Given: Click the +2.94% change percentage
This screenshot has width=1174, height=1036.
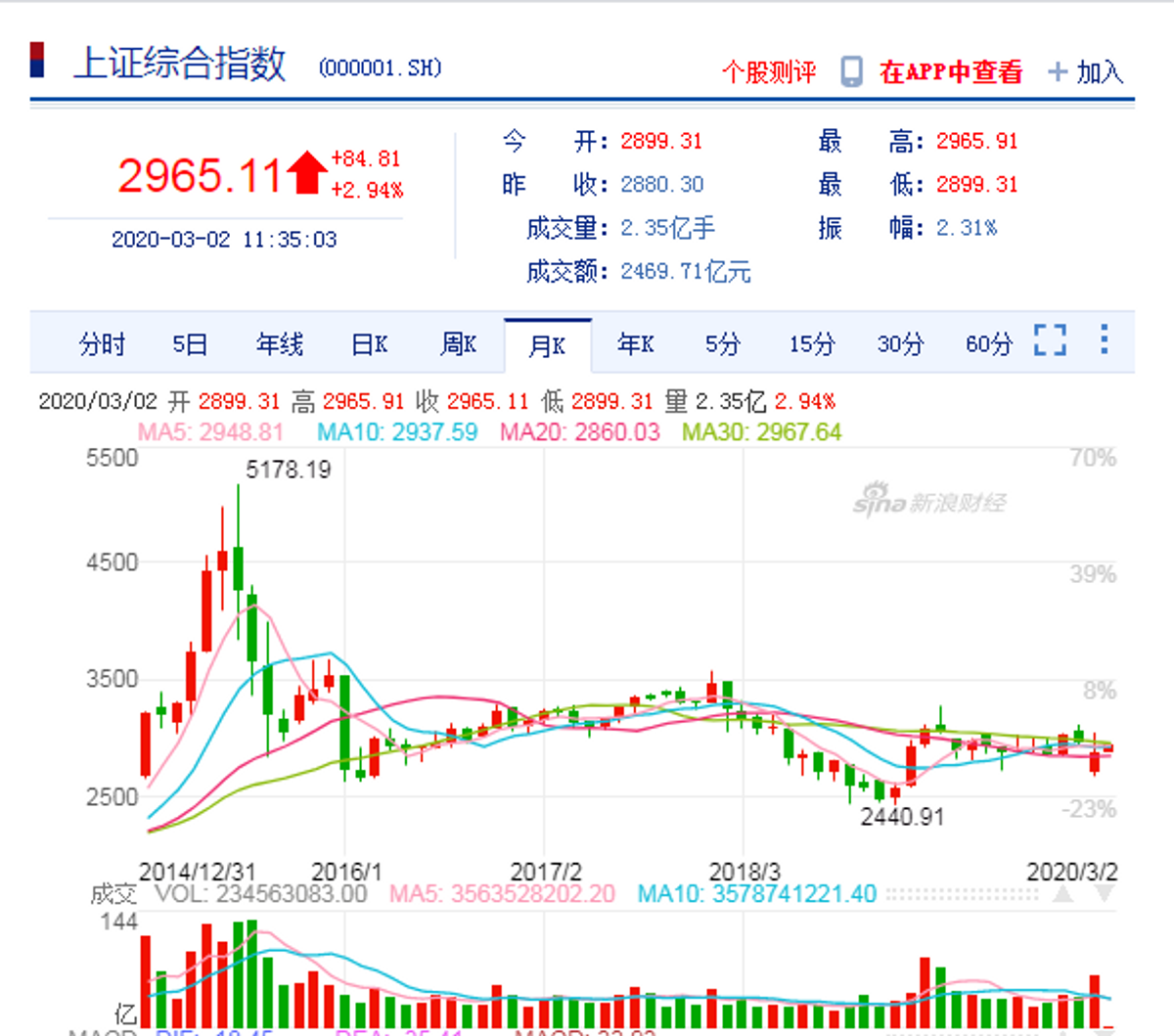Looking at the screenshot, I should tap(367, 190).
